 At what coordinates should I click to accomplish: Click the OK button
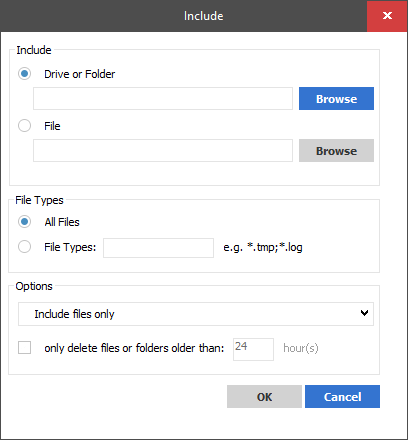coord(264,397)
